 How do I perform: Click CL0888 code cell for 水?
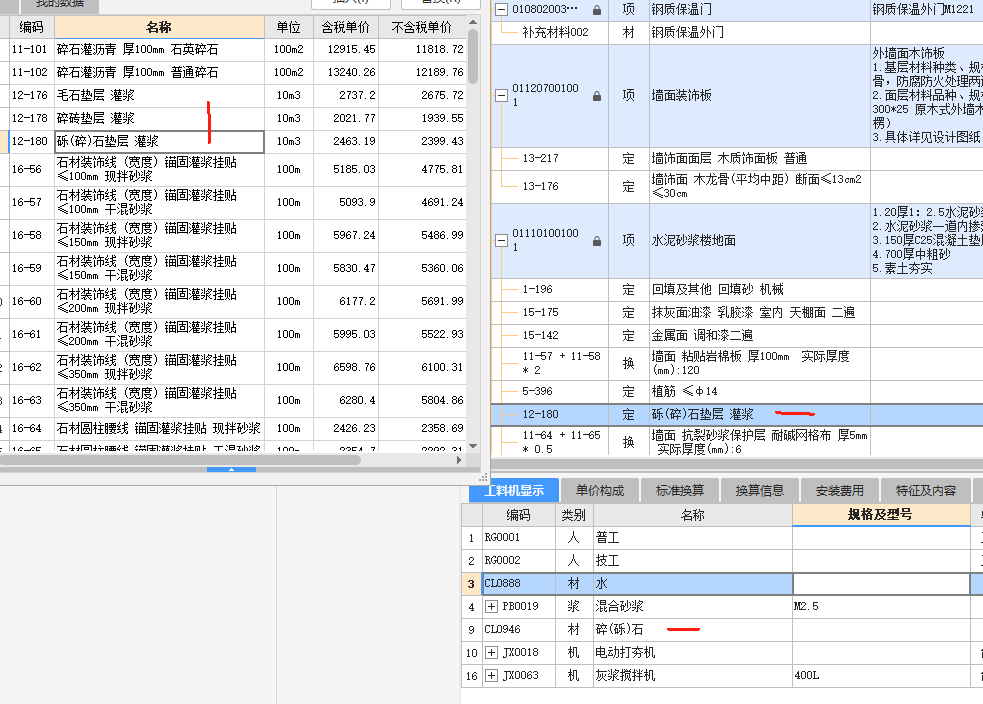519,584
